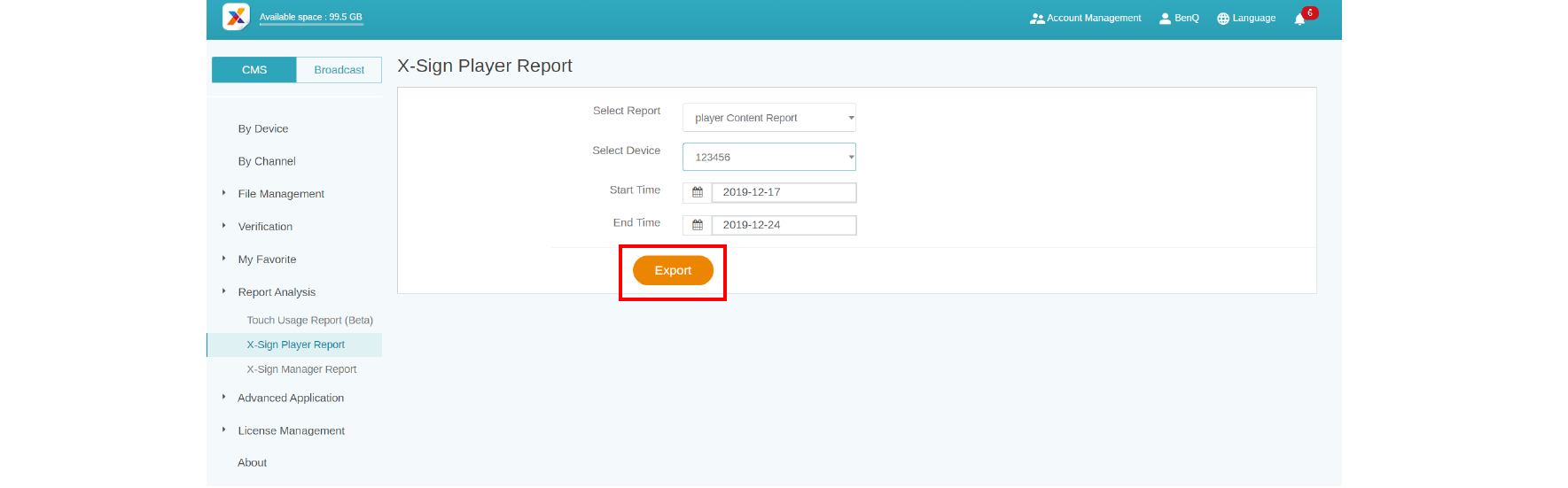Open X-Sign Manager Report
The width and height of the screenshot is (1568, 488).
point(301,369)
